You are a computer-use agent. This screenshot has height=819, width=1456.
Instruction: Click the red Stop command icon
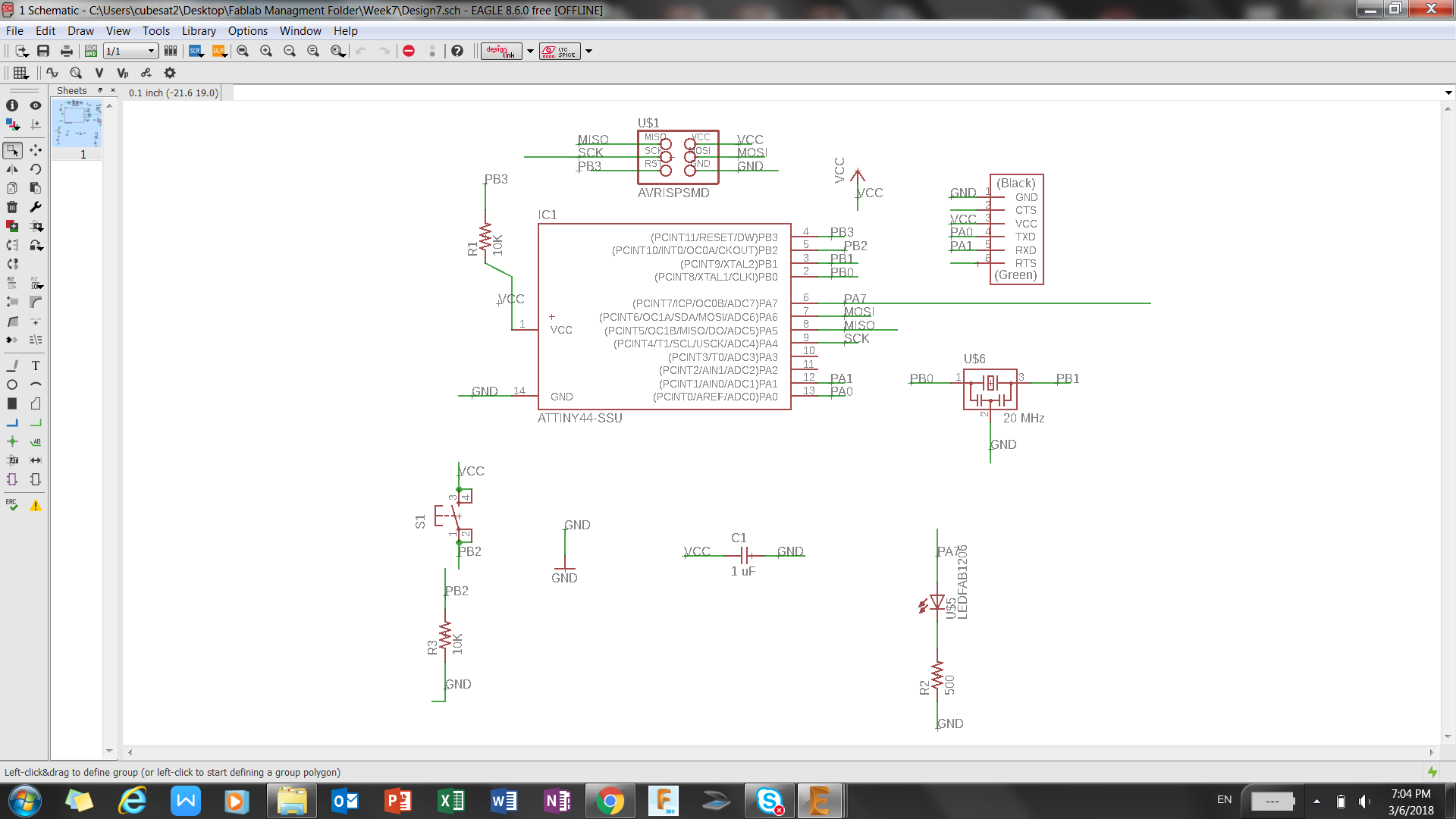(x=409, y=51)
